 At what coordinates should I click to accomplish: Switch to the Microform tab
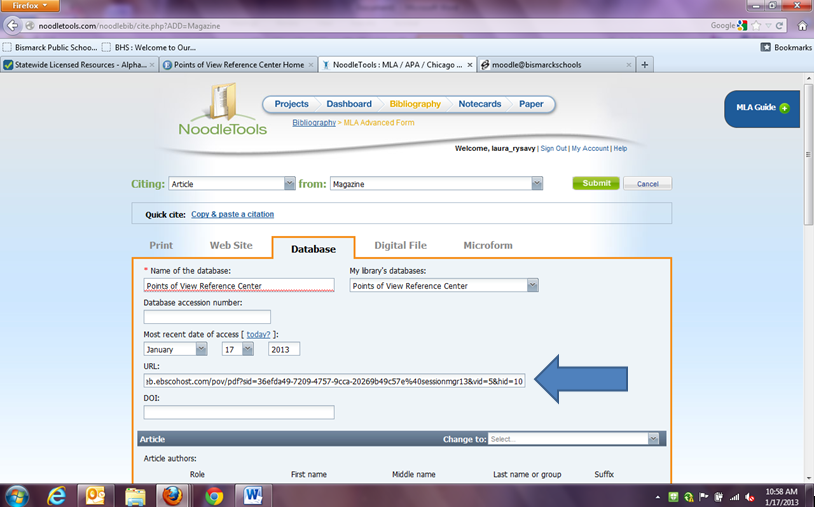coord(488,245)
